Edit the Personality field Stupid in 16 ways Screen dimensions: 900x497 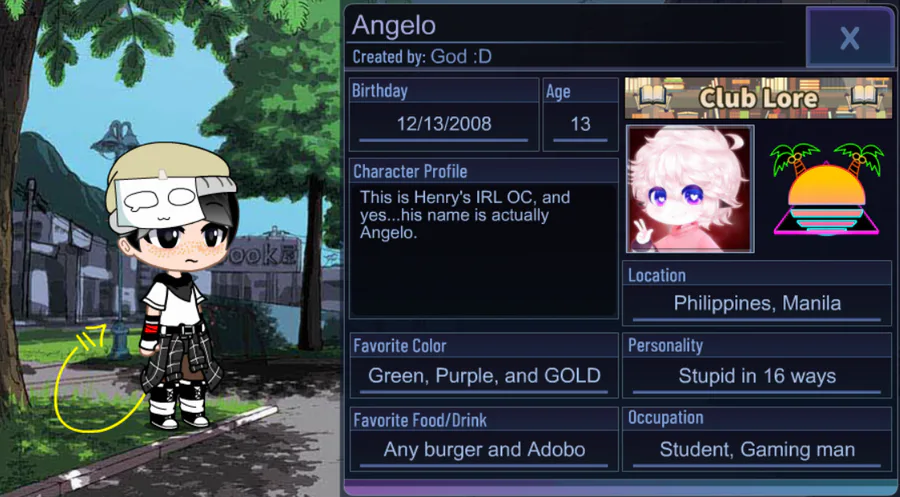(757, 376)
